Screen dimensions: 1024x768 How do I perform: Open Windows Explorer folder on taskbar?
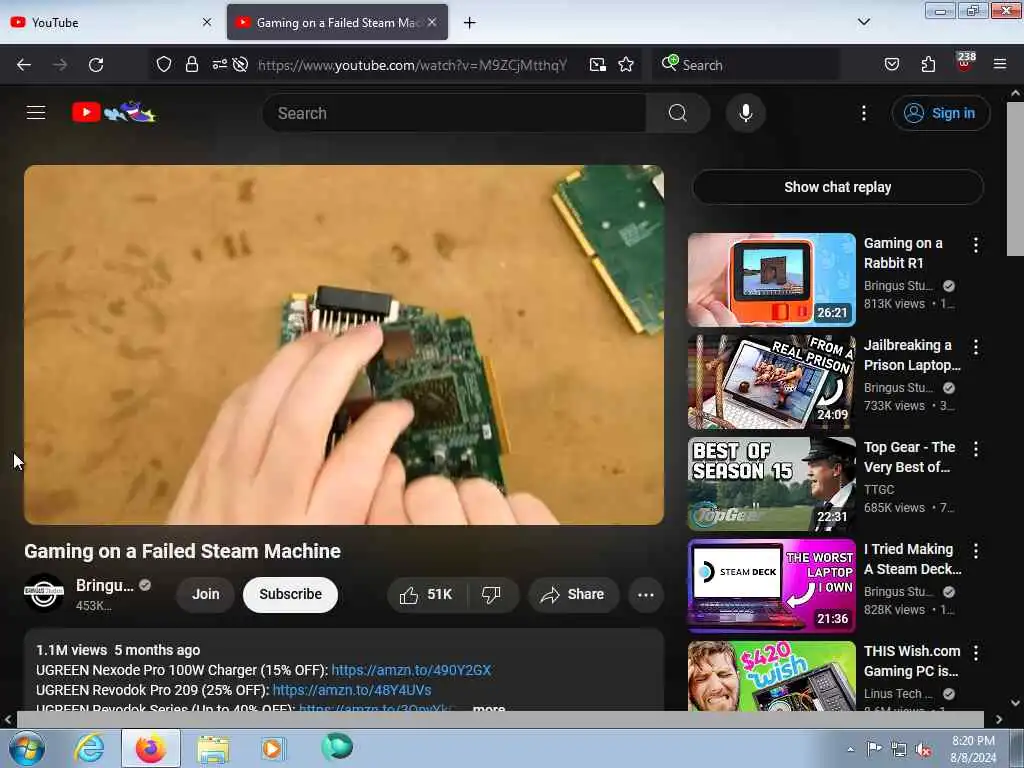click(213, 749)
